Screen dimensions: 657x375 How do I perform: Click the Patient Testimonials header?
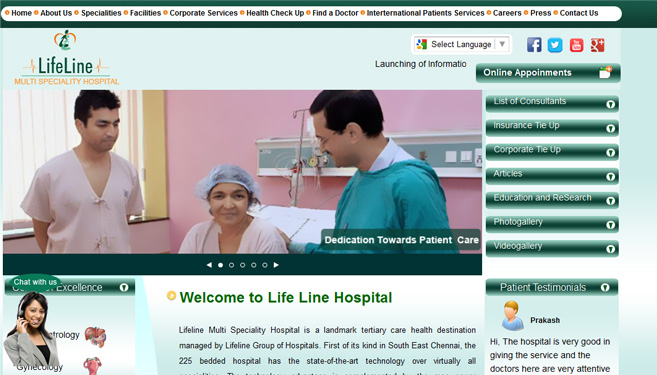552,287
